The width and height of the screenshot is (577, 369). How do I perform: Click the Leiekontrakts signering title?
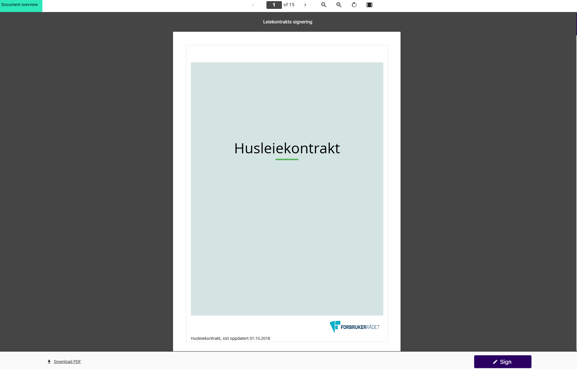click(287, 22)
